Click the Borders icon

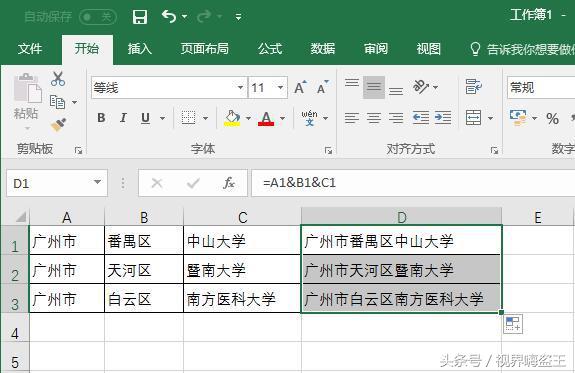point(188,118)
